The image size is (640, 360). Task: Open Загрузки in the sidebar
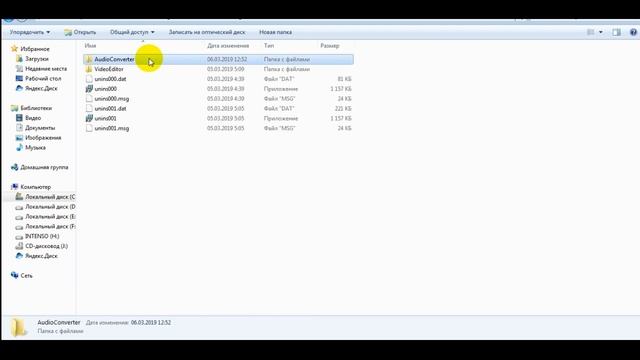pos(37,59)
